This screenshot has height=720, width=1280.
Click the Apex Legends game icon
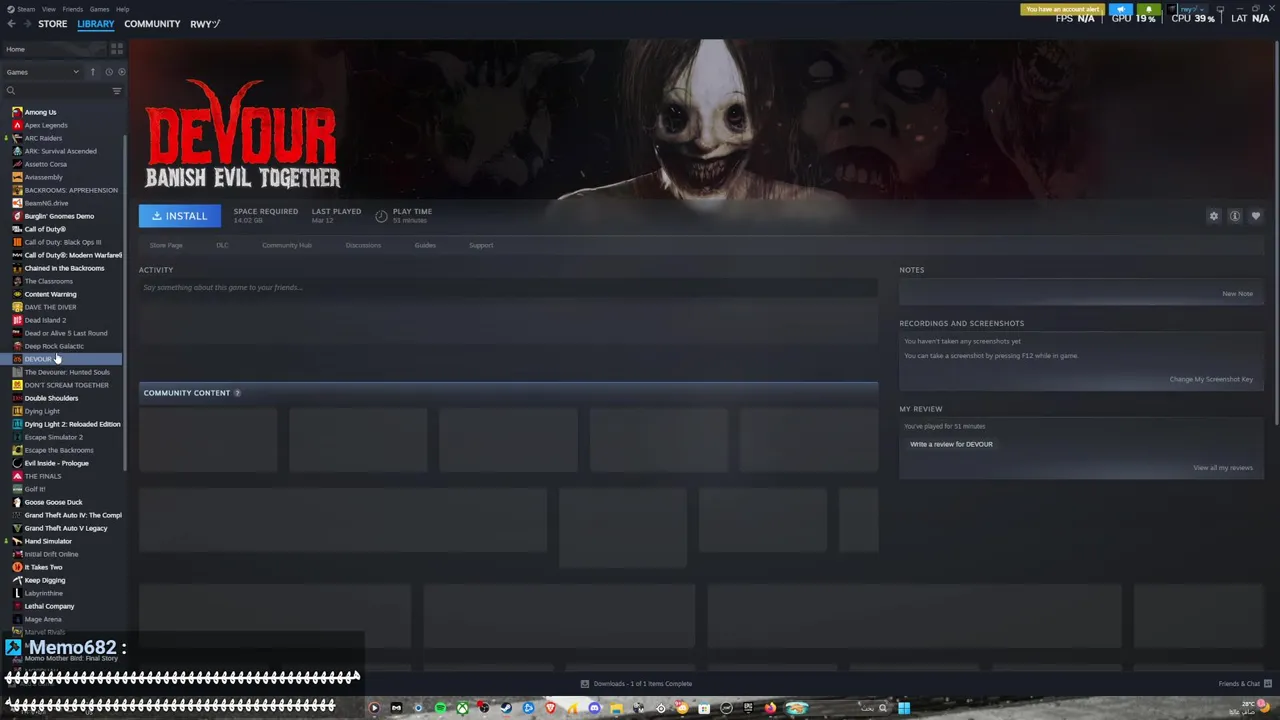pos(17,125)
